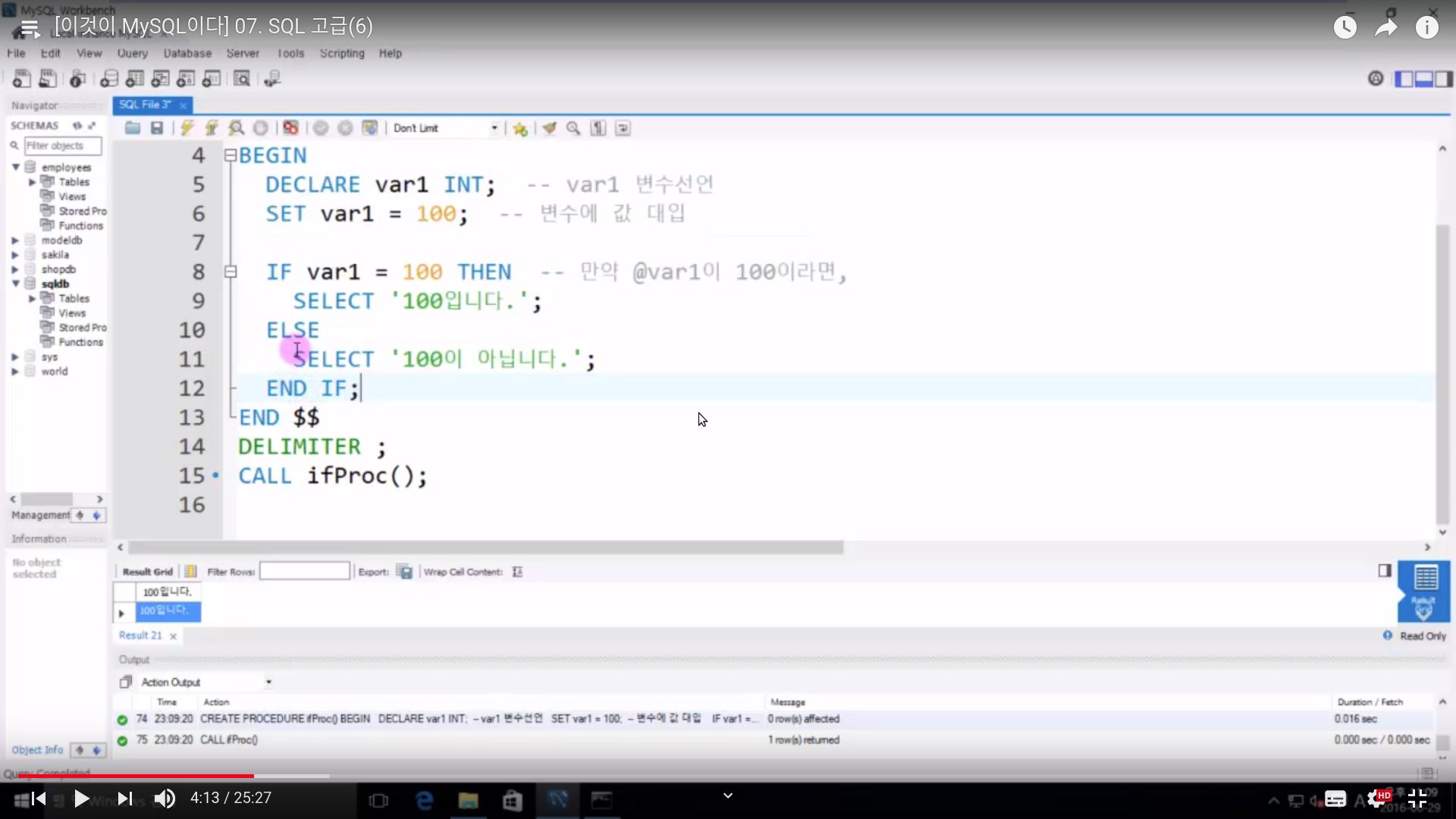This screenshot has height=819, width=1456.
Task: Toggle continue-on-error execution icon
Action: (x=290, y=128)
